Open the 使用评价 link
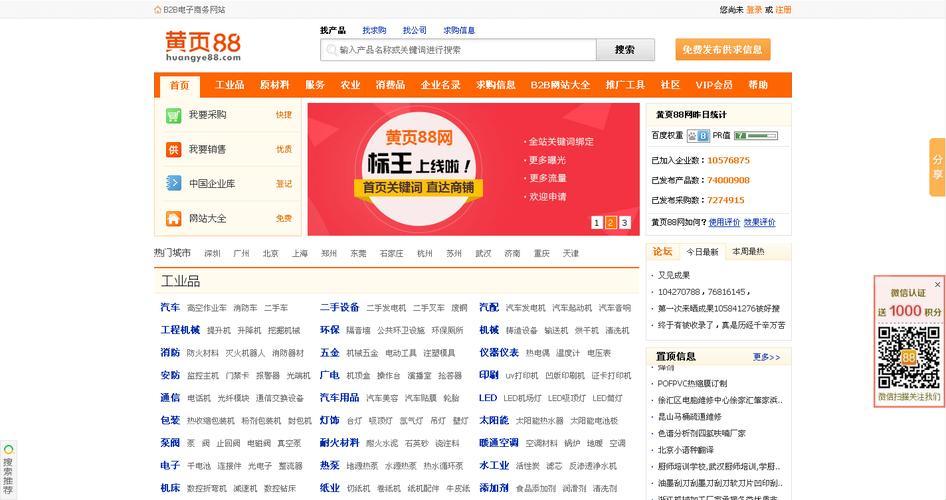This screenshot has width=946, height=500. tap(725, 222)
